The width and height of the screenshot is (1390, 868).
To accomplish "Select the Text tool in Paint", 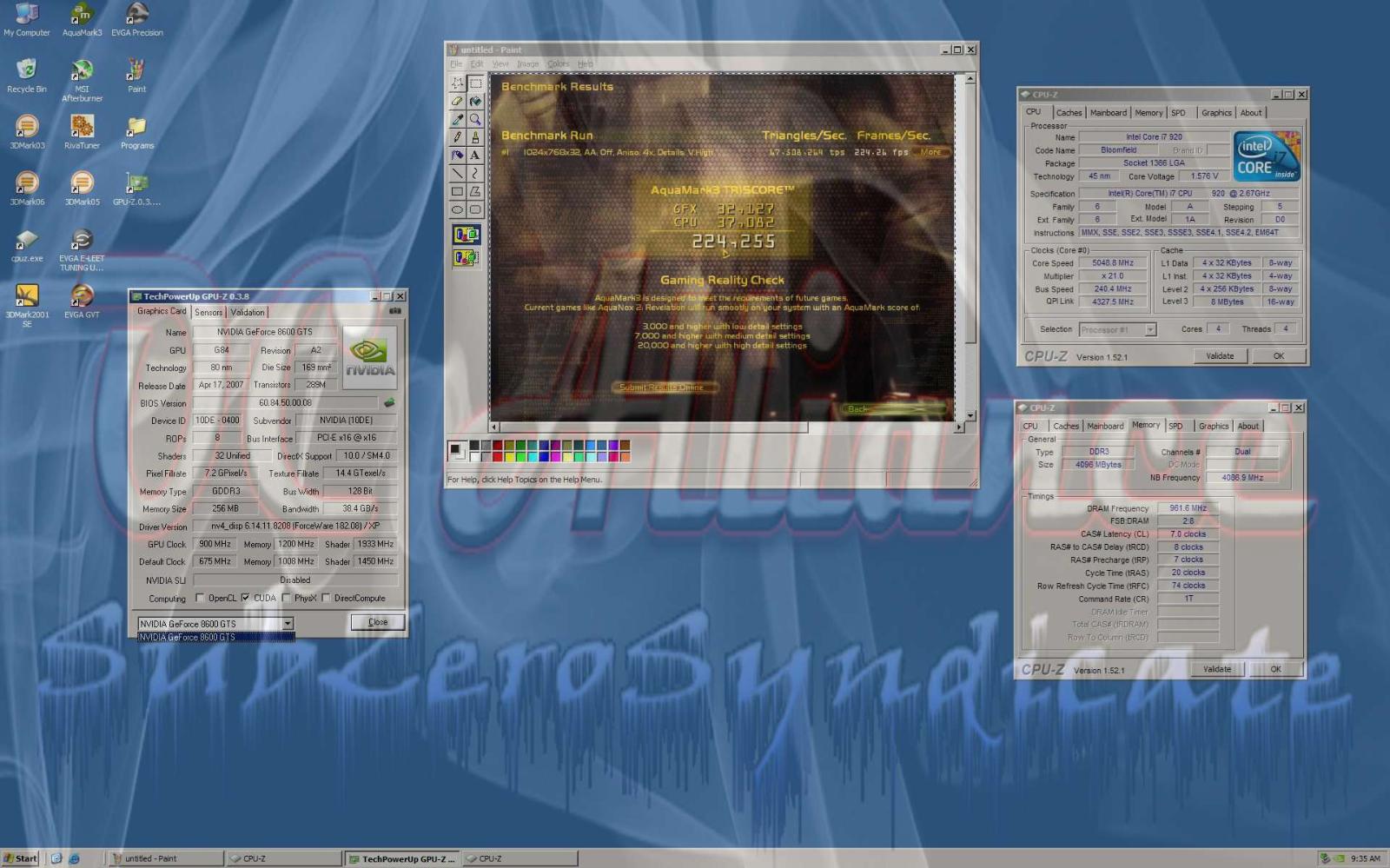I will [475, 155].
